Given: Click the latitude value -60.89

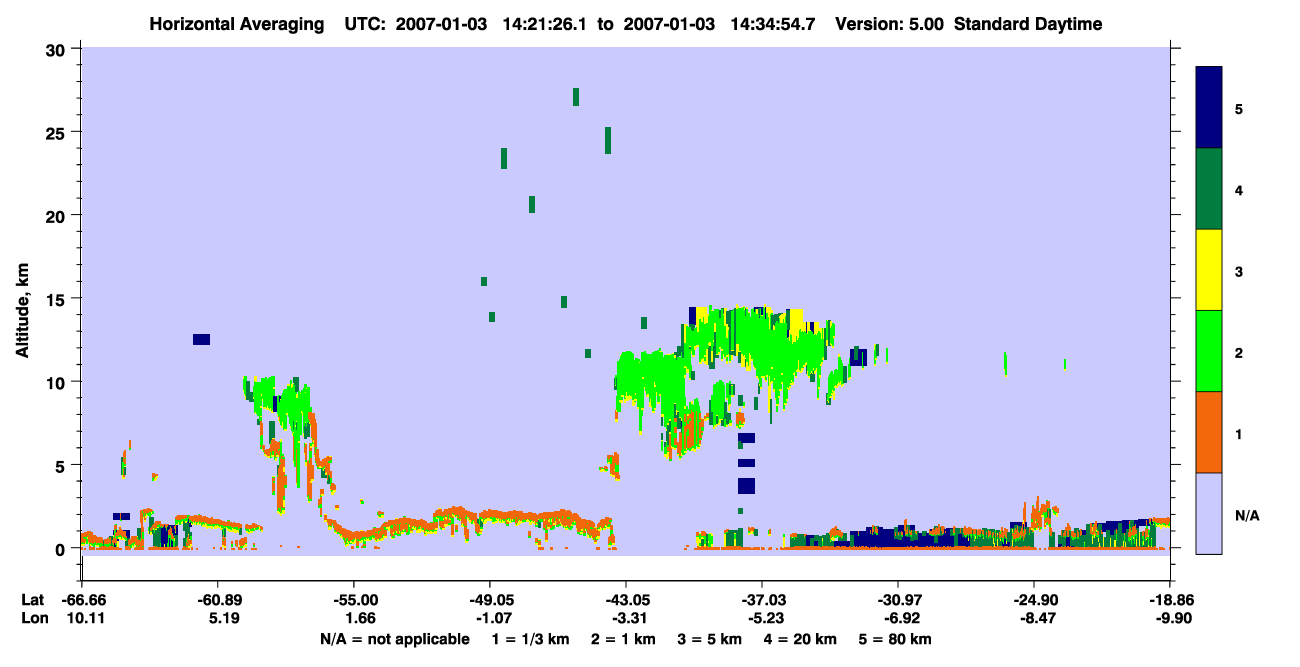Looking at the screenshot, I should (x=218, y=599).
